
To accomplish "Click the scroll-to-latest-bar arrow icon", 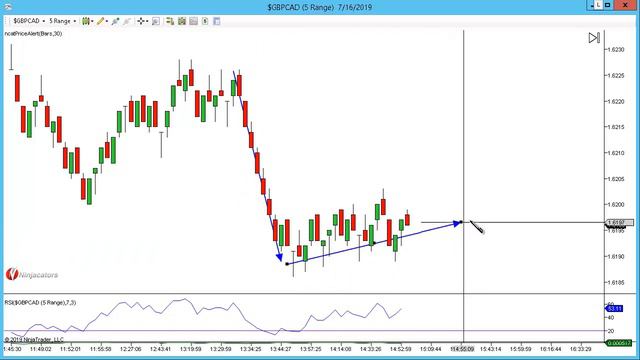I will coord(594,38).
